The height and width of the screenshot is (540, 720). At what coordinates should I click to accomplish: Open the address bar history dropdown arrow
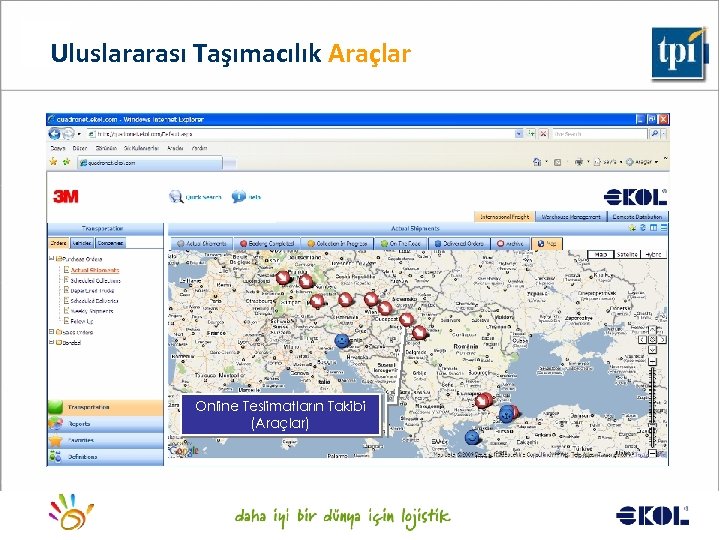[x=519, y=134]
